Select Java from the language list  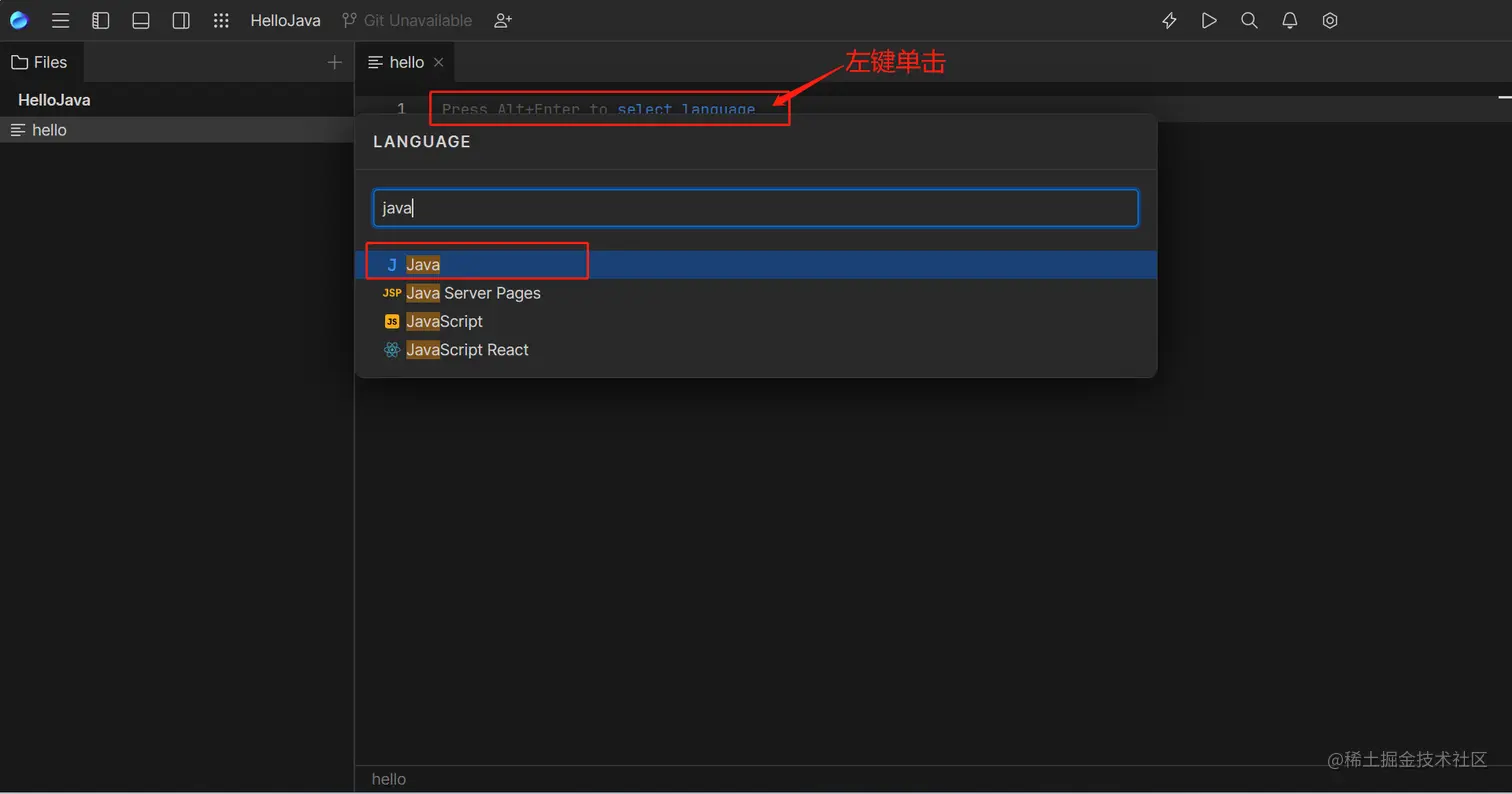tap(422, 264)
